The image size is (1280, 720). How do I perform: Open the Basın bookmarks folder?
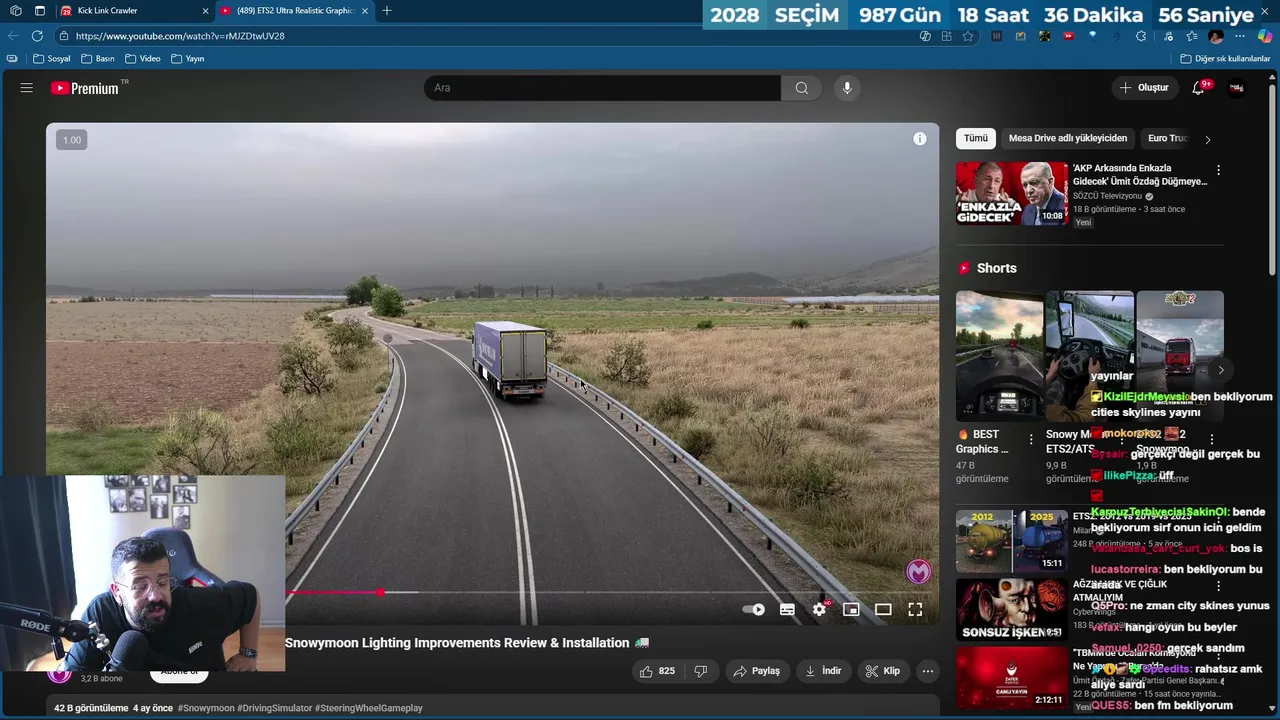pyautogui.click(x=98, y=59)
